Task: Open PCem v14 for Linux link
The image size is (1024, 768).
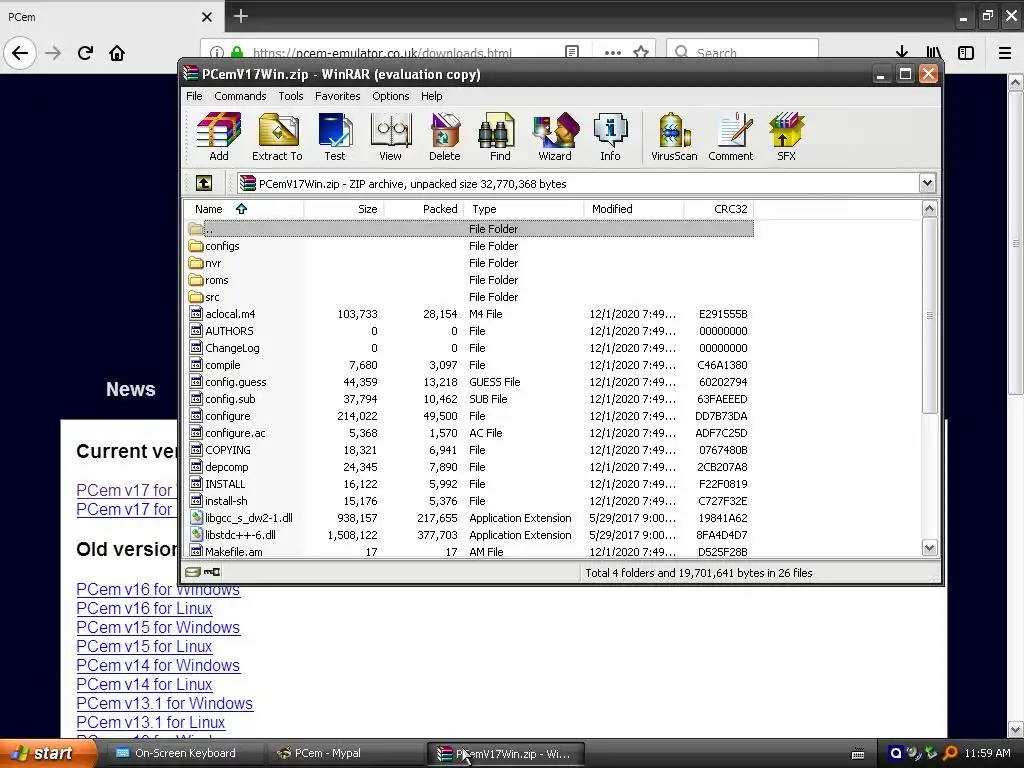Action: [x=144, y=684]
